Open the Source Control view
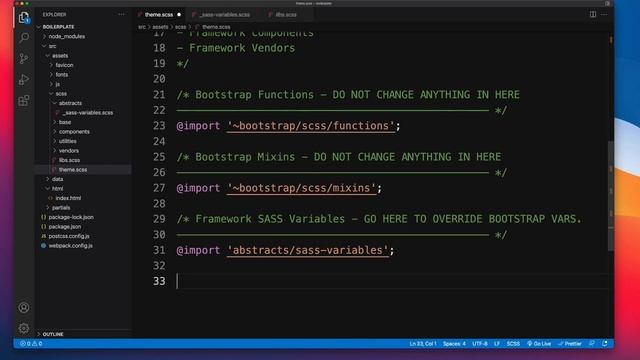 click(24, 59)
